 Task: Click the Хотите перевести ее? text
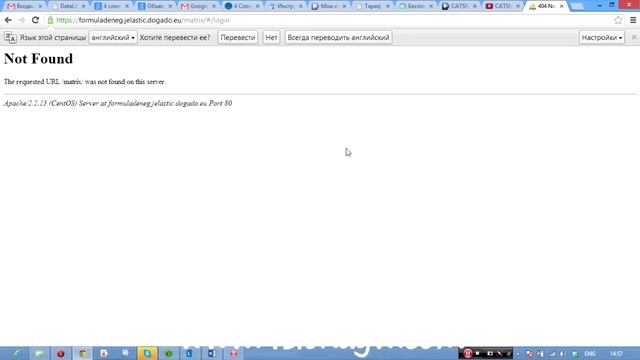coord(175,38)
